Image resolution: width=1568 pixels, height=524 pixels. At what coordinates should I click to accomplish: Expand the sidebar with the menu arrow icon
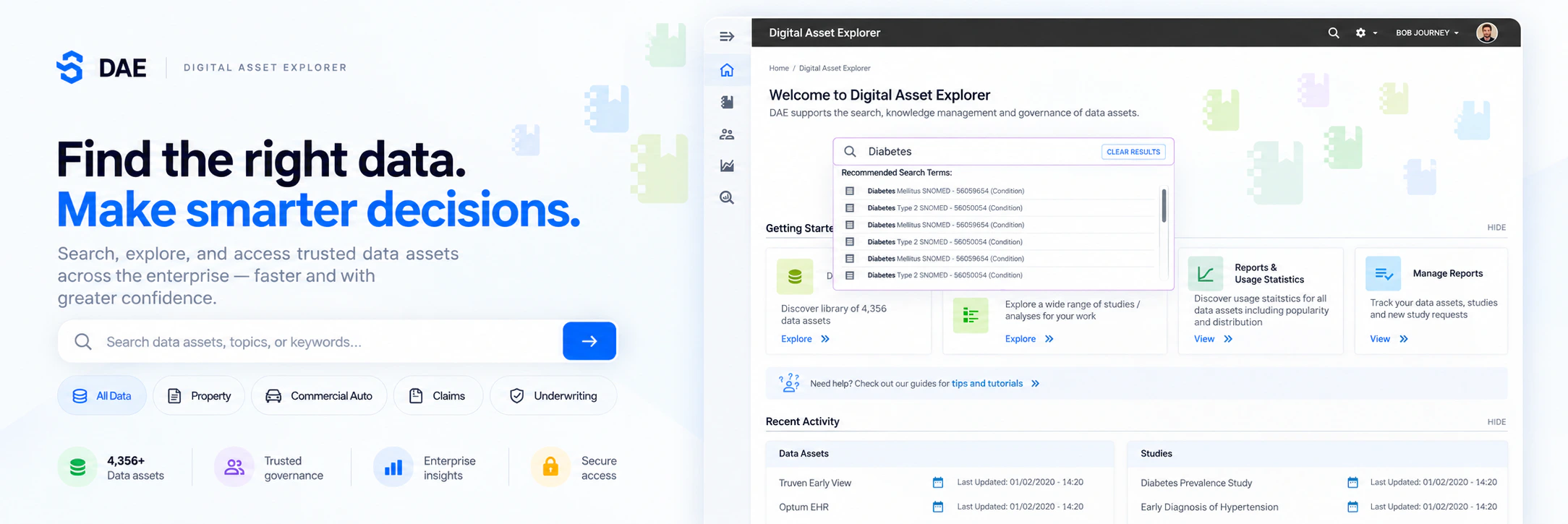pos(727,36)
